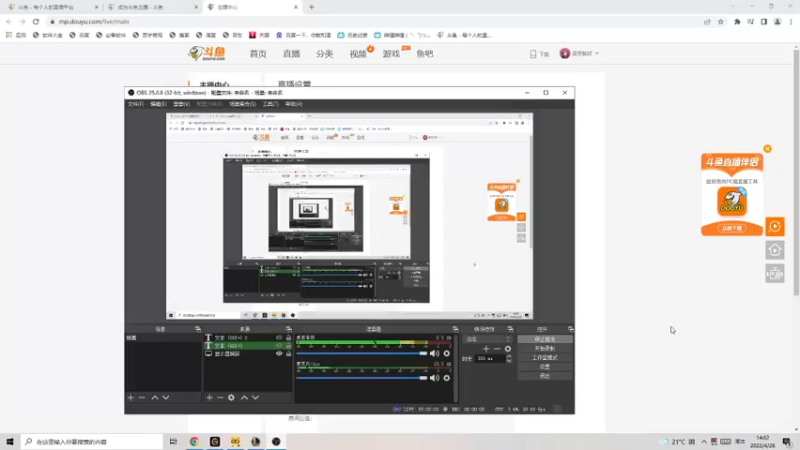The image size is (800, 450).
Task: Click the Douyu logo in the site header
Action: pyautogui.click(x=207, y=53)
